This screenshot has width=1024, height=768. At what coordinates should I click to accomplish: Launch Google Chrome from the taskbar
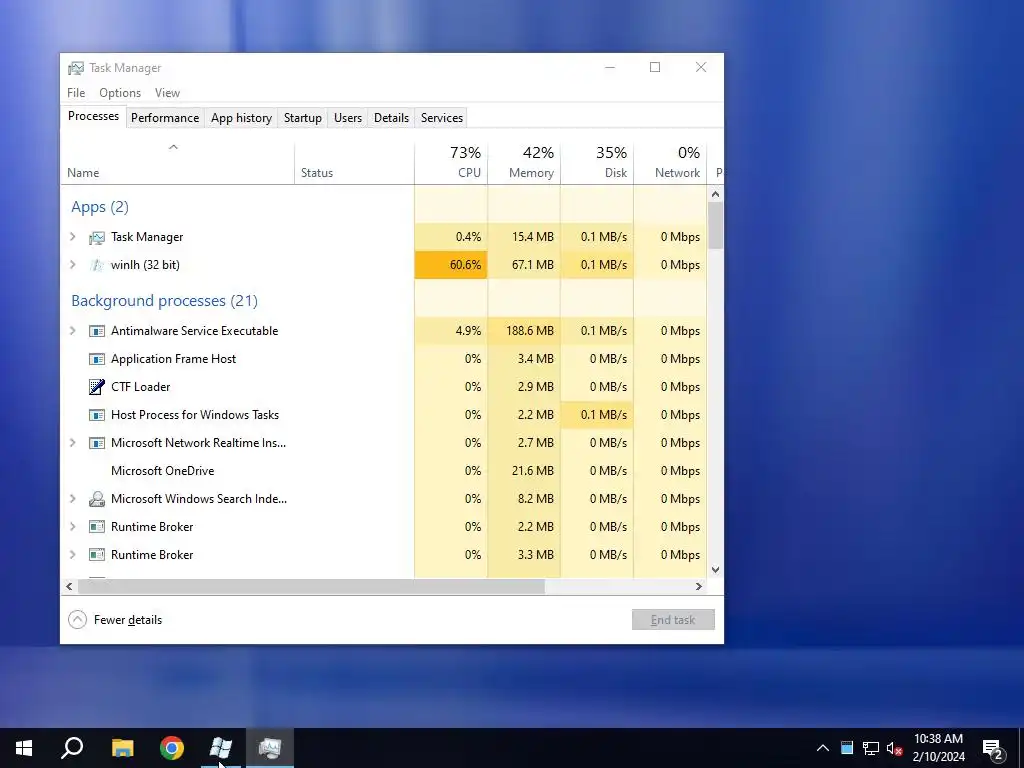tap(172, 748)
